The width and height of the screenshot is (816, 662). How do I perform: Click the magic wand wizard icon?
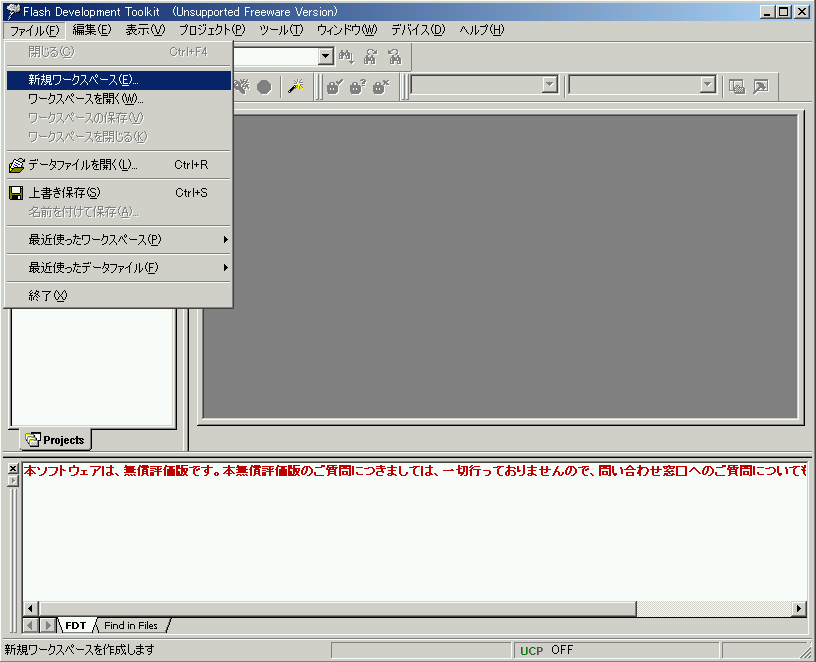coord(296,86)
